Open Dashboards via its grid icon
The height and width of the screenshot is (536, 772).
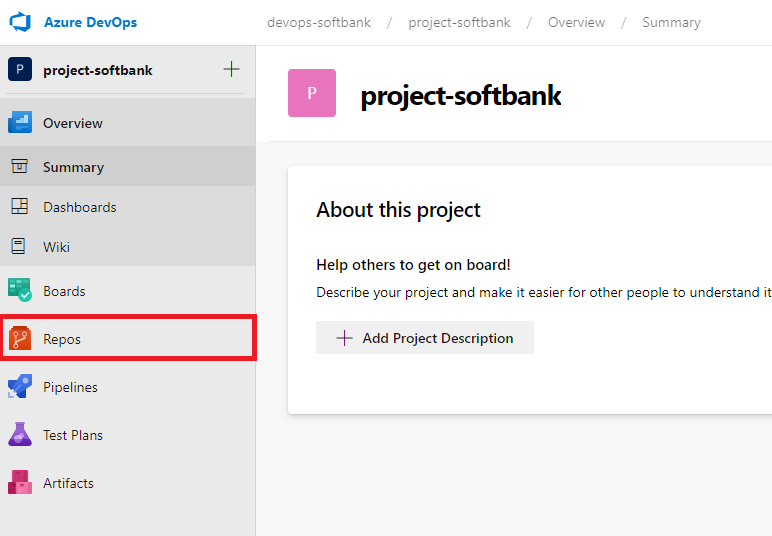[20, 207]
